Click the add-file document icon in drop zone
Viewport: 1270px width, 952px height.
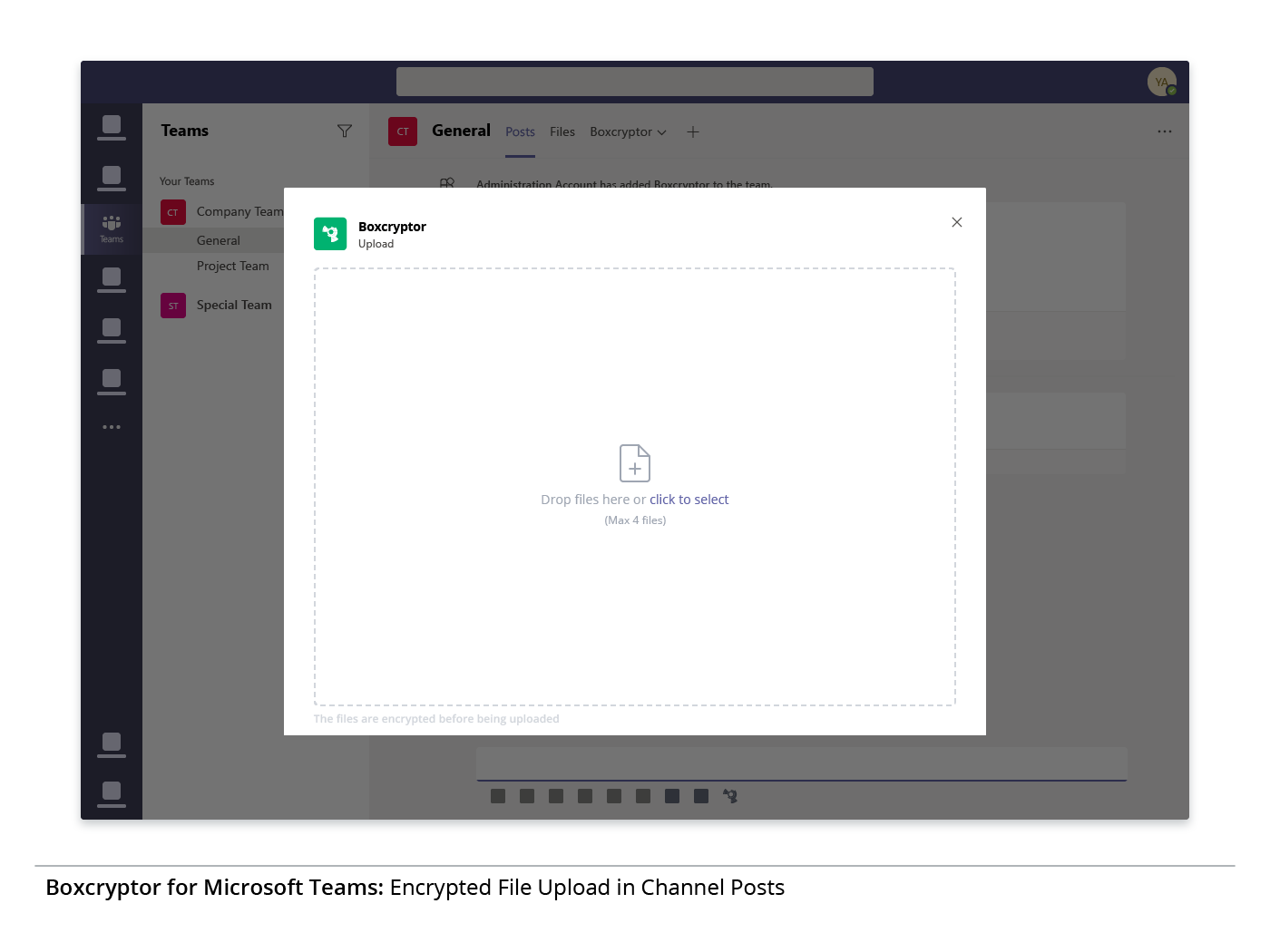[635, 463]
